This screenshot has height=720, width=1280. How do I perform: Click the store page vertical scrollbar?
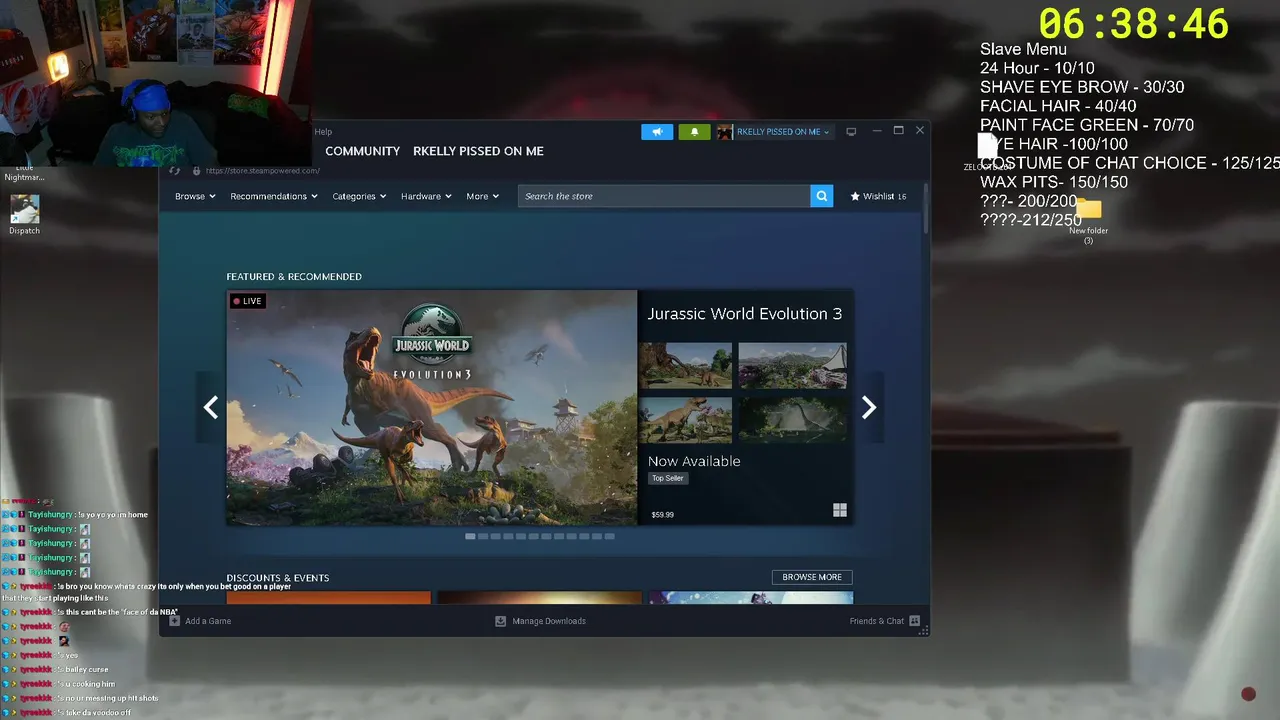925,208
